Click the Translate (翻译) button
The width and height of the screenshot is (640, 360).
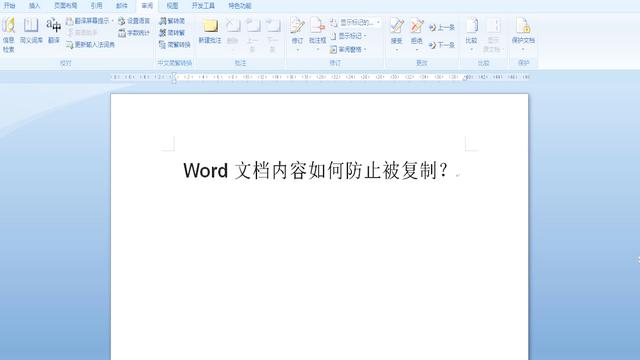click(54, 31)
